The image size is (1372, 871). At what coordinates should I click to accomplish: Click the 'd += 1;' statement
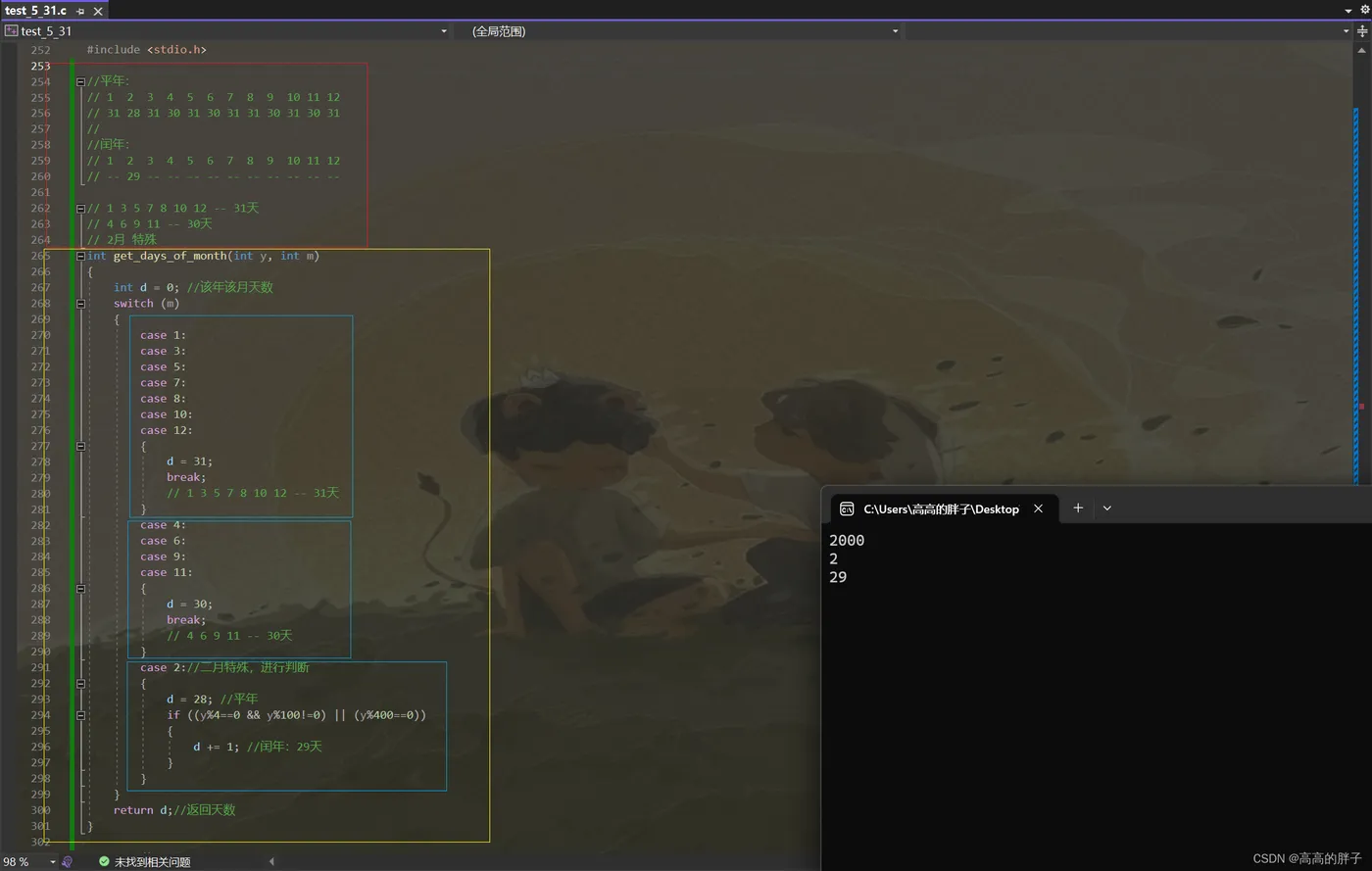point(216,747)
